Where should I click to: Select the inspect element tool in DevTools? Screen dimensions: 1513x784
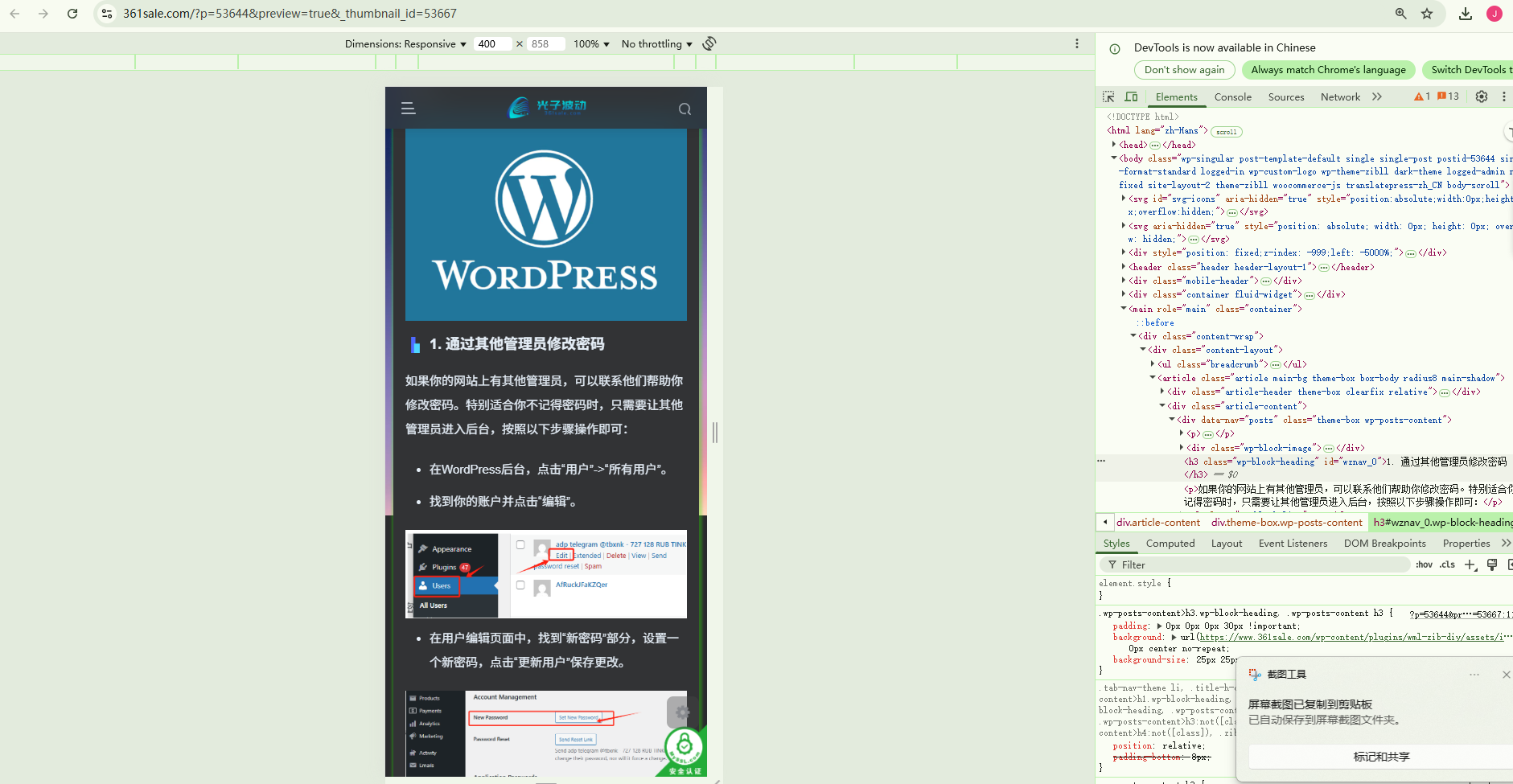click(1108, 96)
